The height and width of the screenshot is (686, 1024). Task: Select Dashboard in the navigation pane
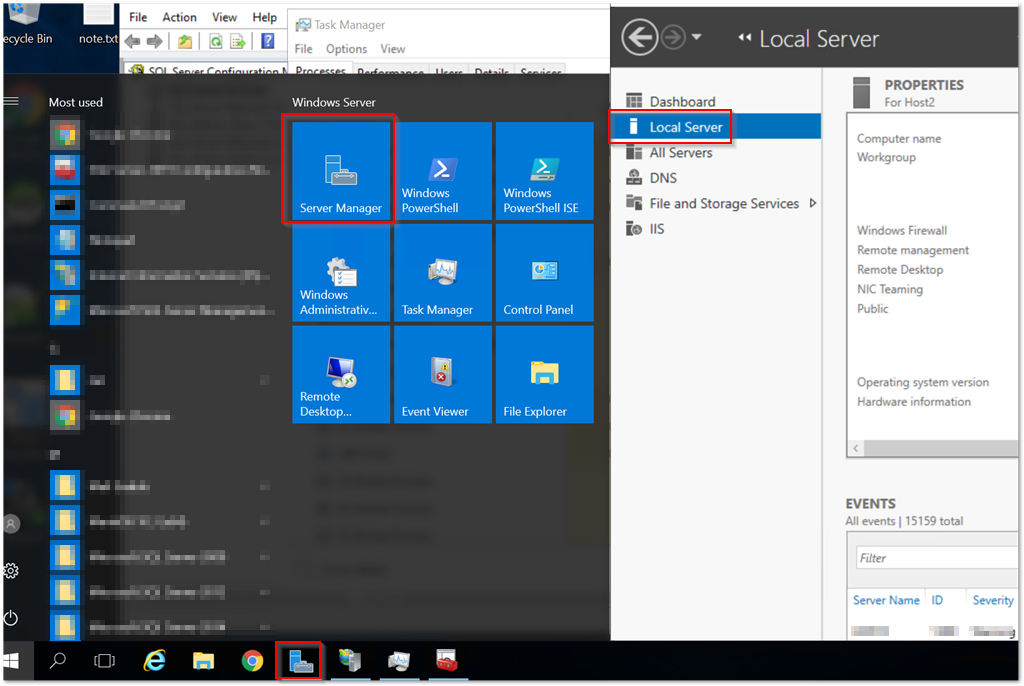tap(682, 101)
